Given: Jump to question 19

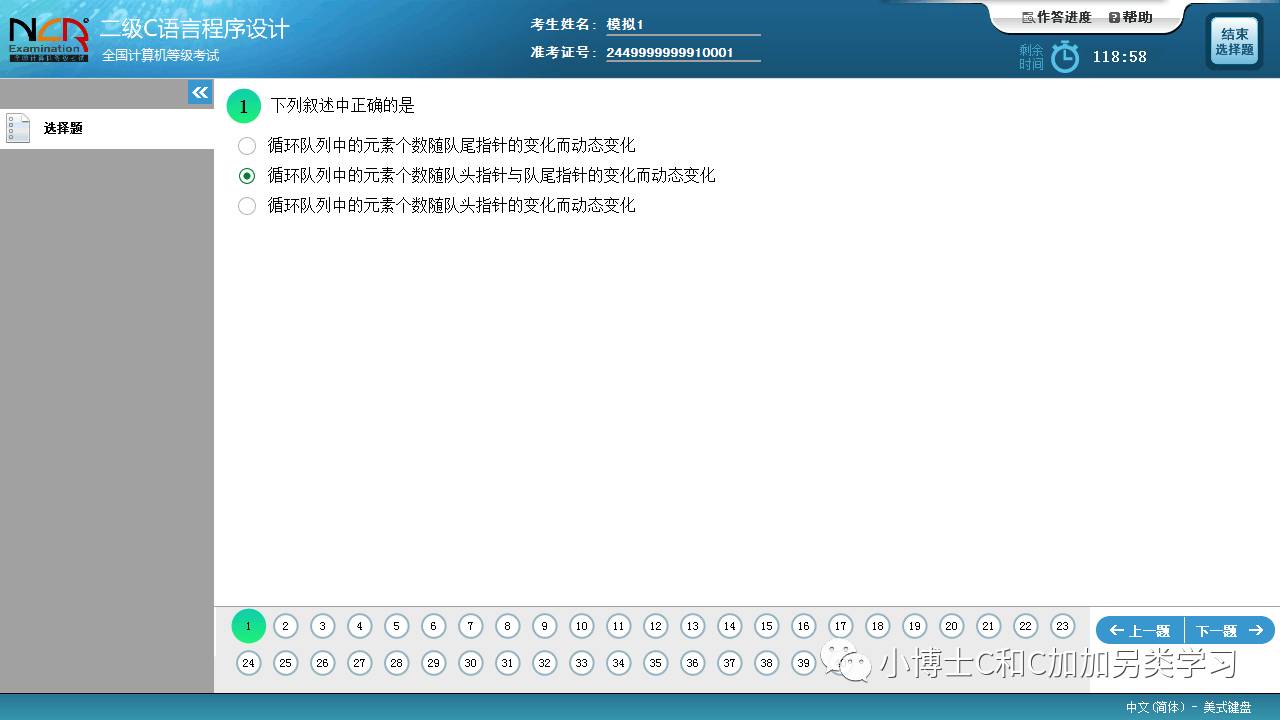Looking at the screenshot, I should (914, 626).
